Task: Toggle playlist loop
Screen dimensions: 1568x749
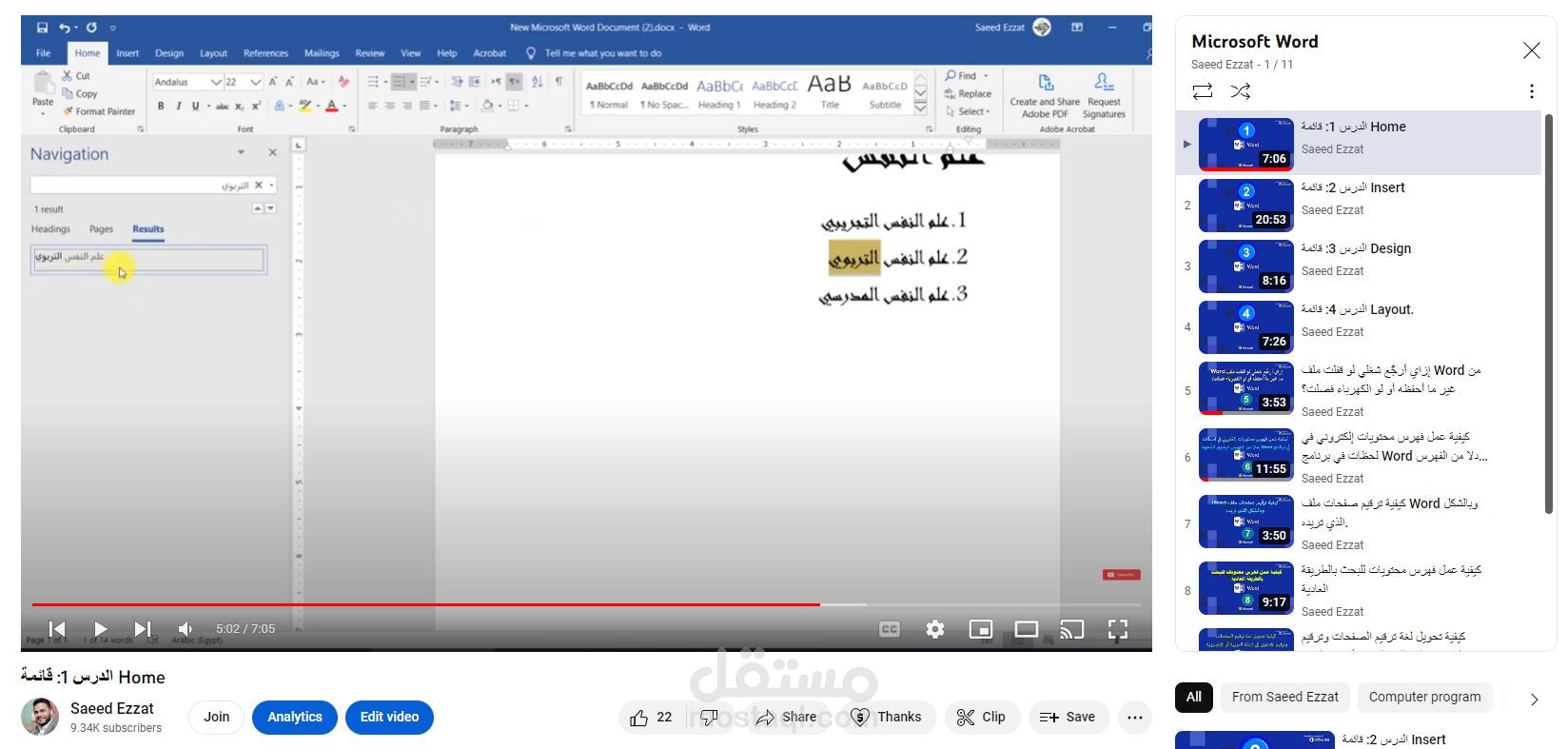Action: coord(1203,91)
